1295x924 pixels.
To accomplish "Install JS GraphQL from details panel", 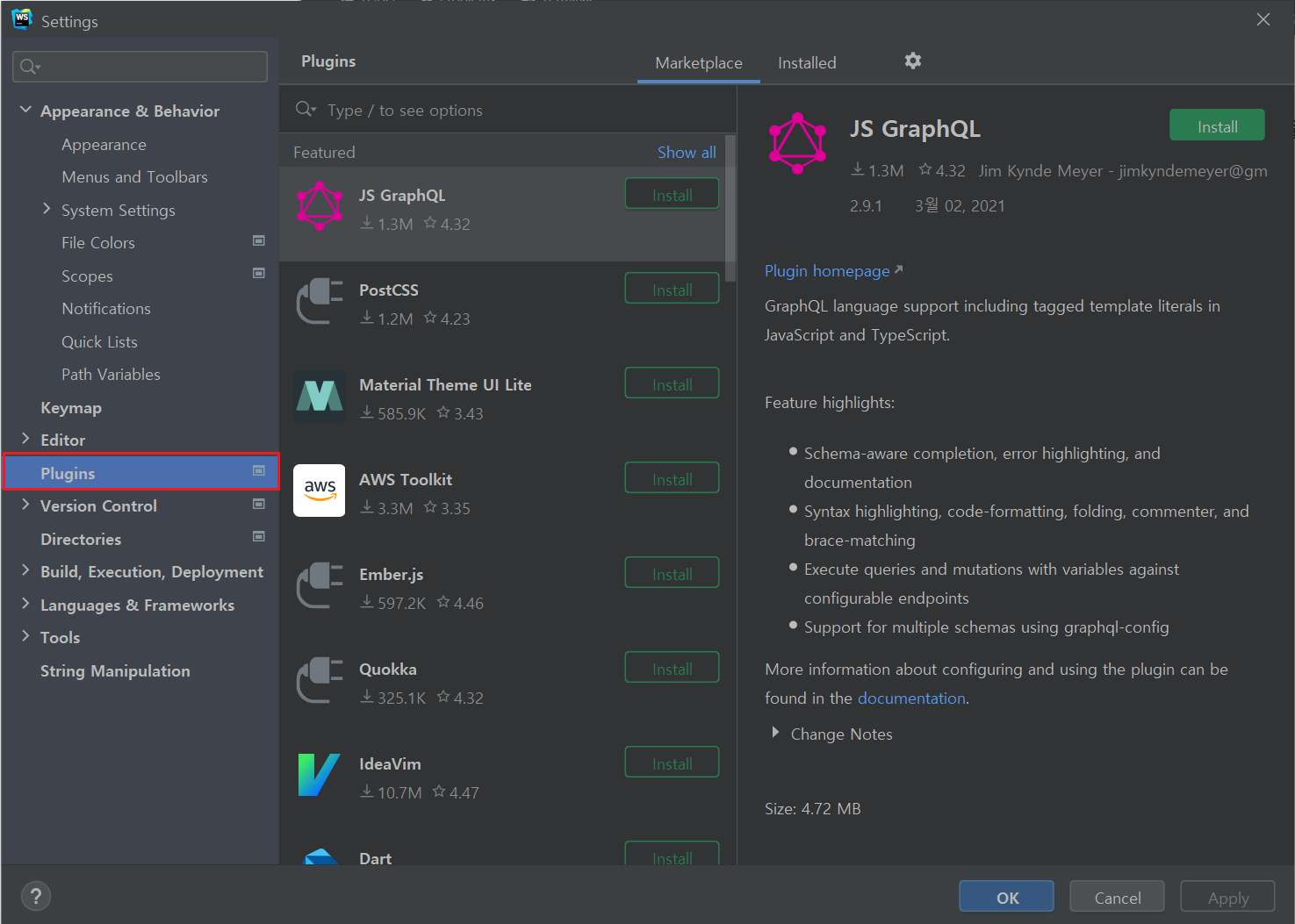I will 1217,125.
